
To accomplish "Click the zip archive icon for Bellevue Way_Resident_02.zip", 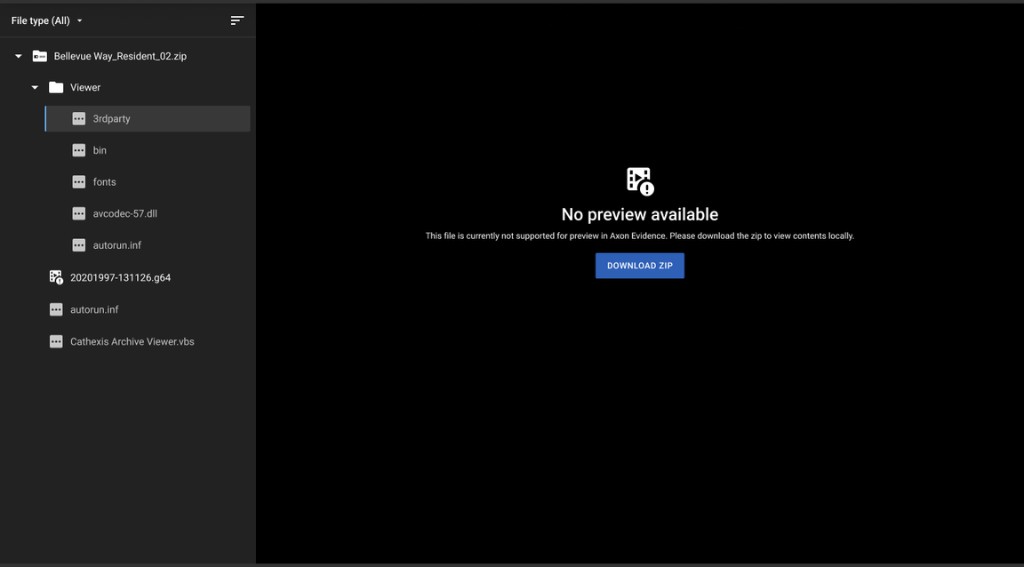I will tap(40, 56).
